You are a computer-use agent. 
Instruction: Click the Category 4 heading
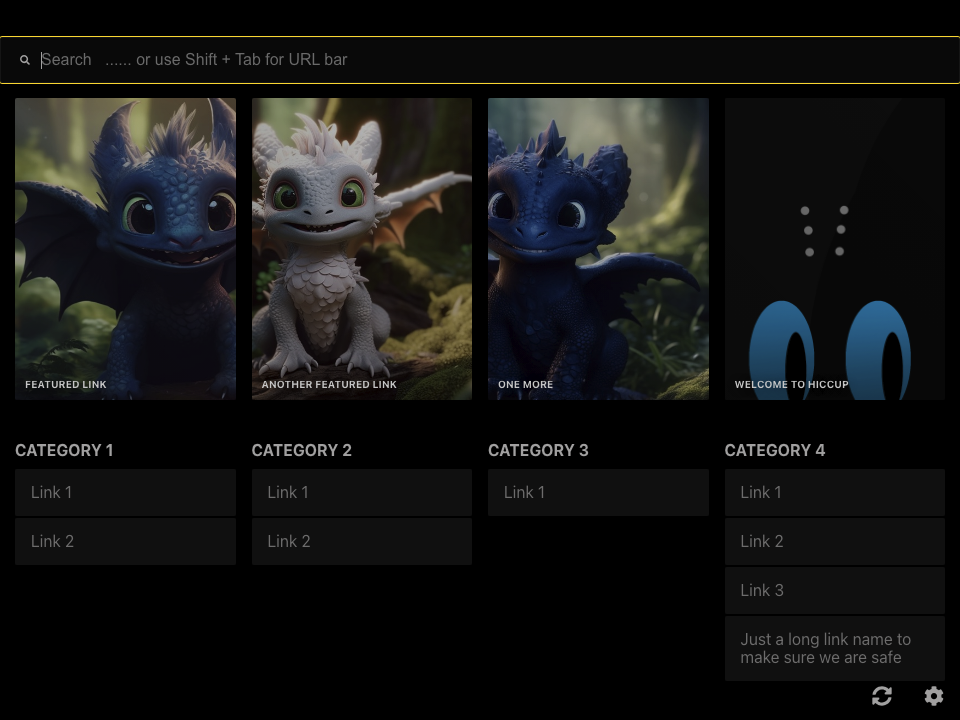tap(775, 451)
